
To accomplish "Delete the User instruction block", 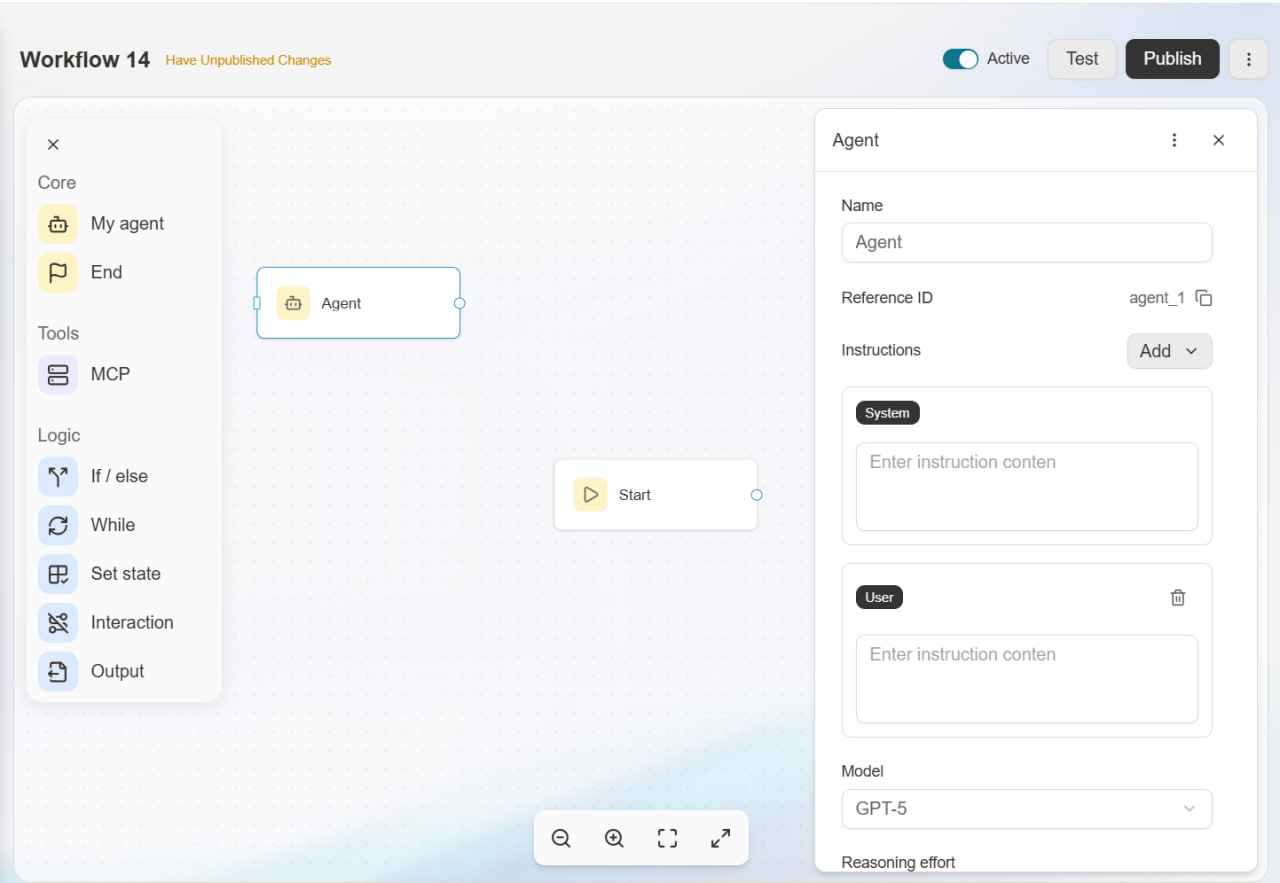I will coord(1178,597).
